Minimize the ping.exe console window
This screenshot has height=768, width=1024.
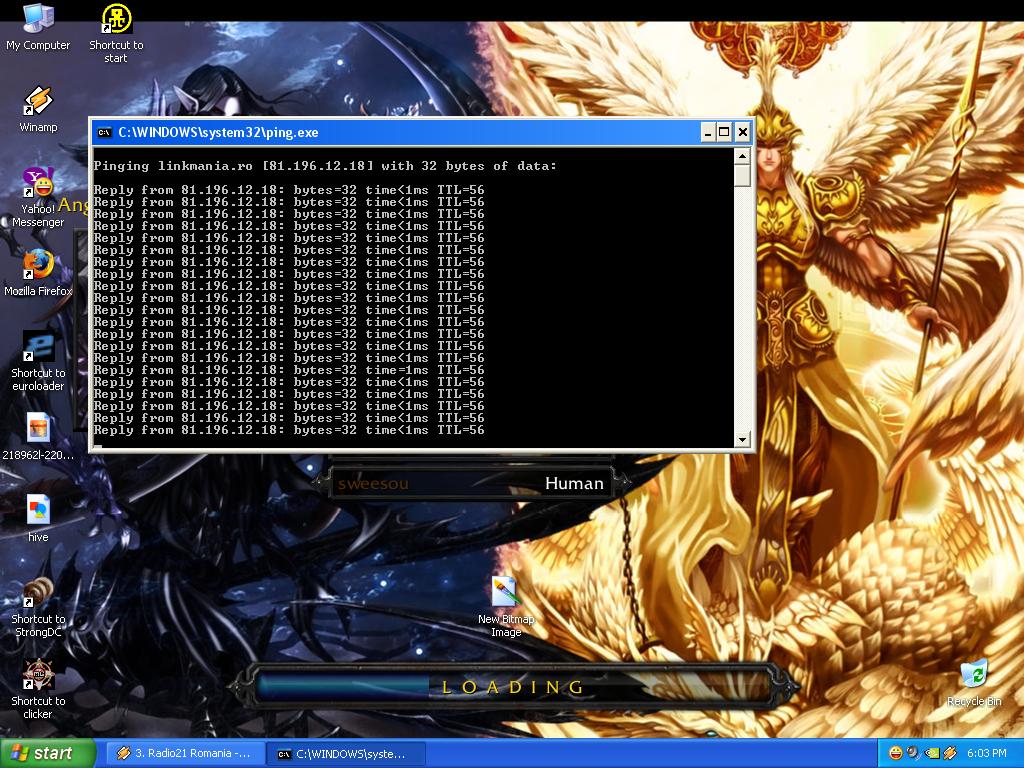click(x=709, y=133)
